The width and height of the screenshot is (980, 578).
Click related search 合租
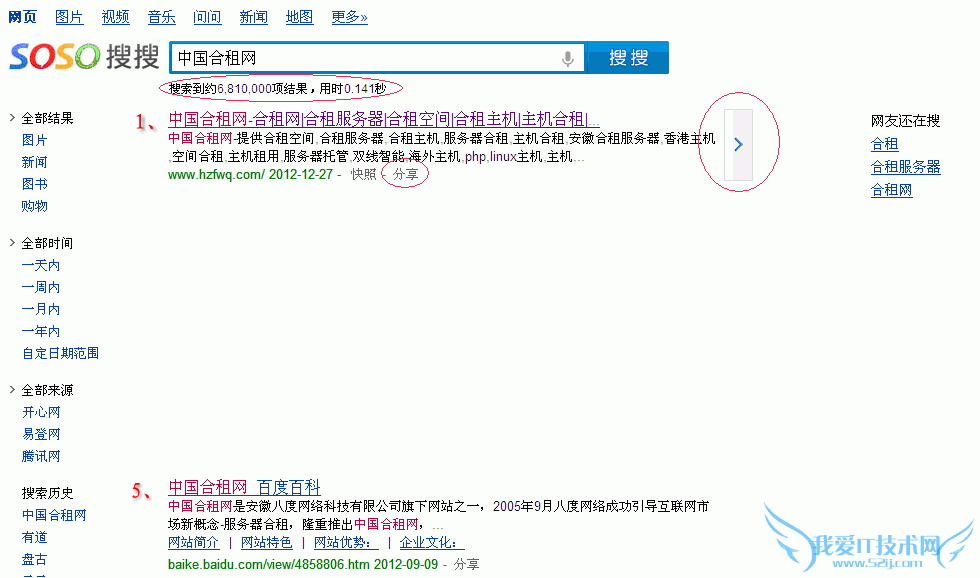(884, 144)
